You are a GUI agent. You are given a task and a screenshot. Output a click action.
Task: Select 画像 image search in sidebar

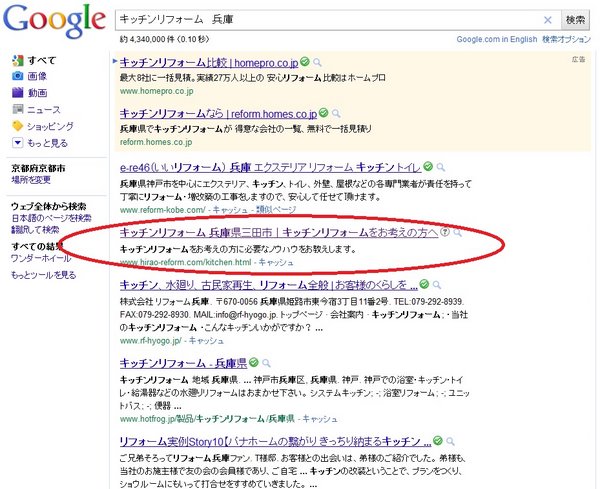pyautogui.click(x=37, y=76)
